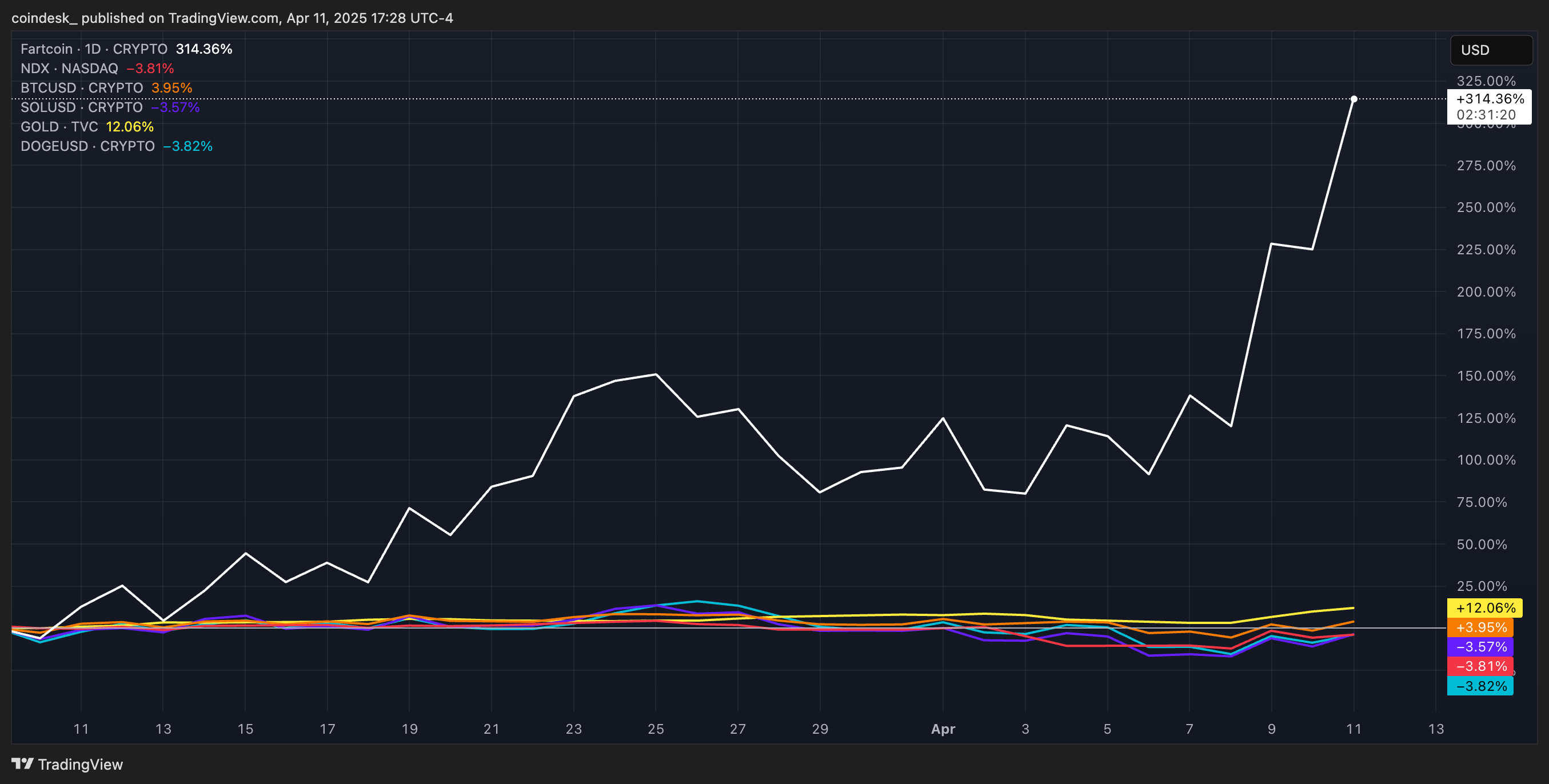
Task: Click the TradingView logo icon
Action: pyautogui.click(x=22, y=763)
